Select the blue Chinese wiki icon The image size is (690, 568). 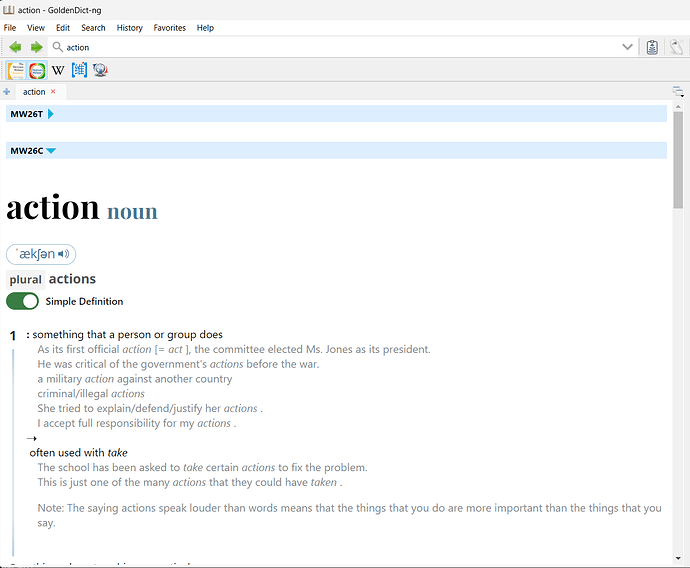coord(79,70)
